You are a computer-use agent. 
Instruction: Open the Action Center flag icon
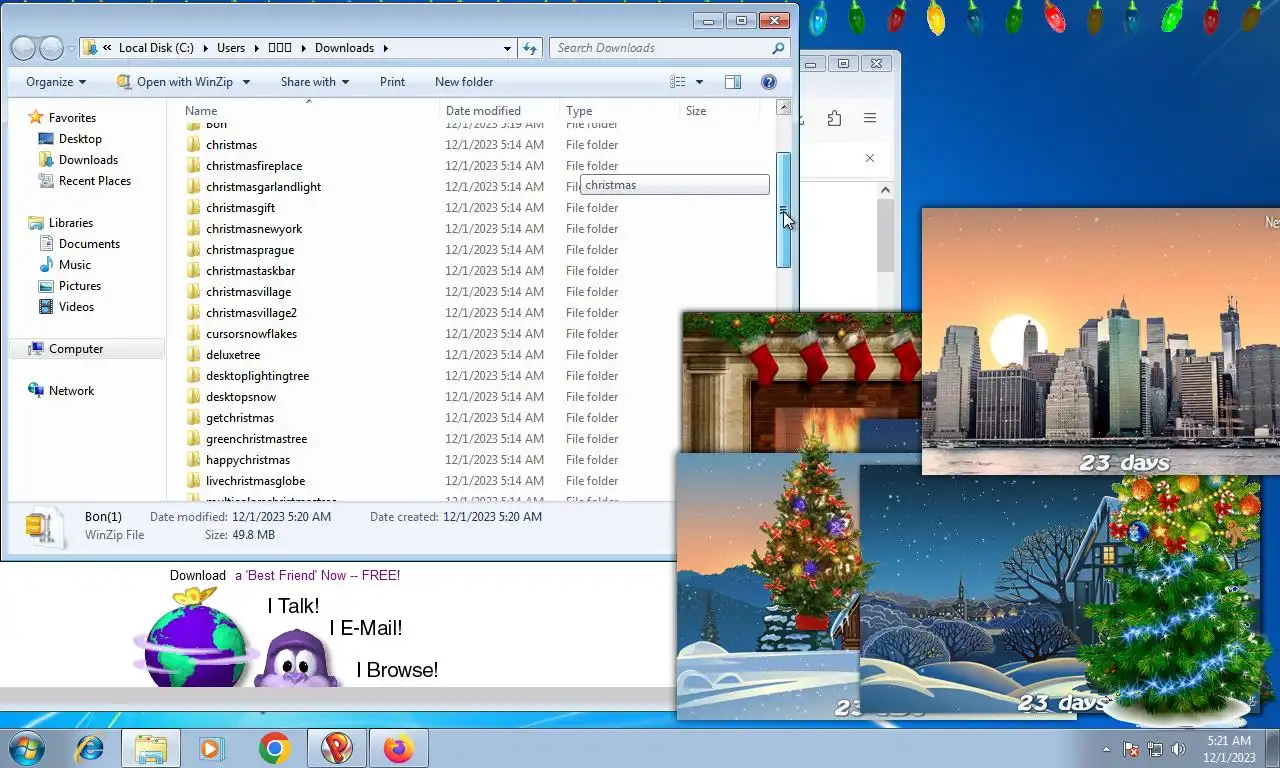[1132, 749]
